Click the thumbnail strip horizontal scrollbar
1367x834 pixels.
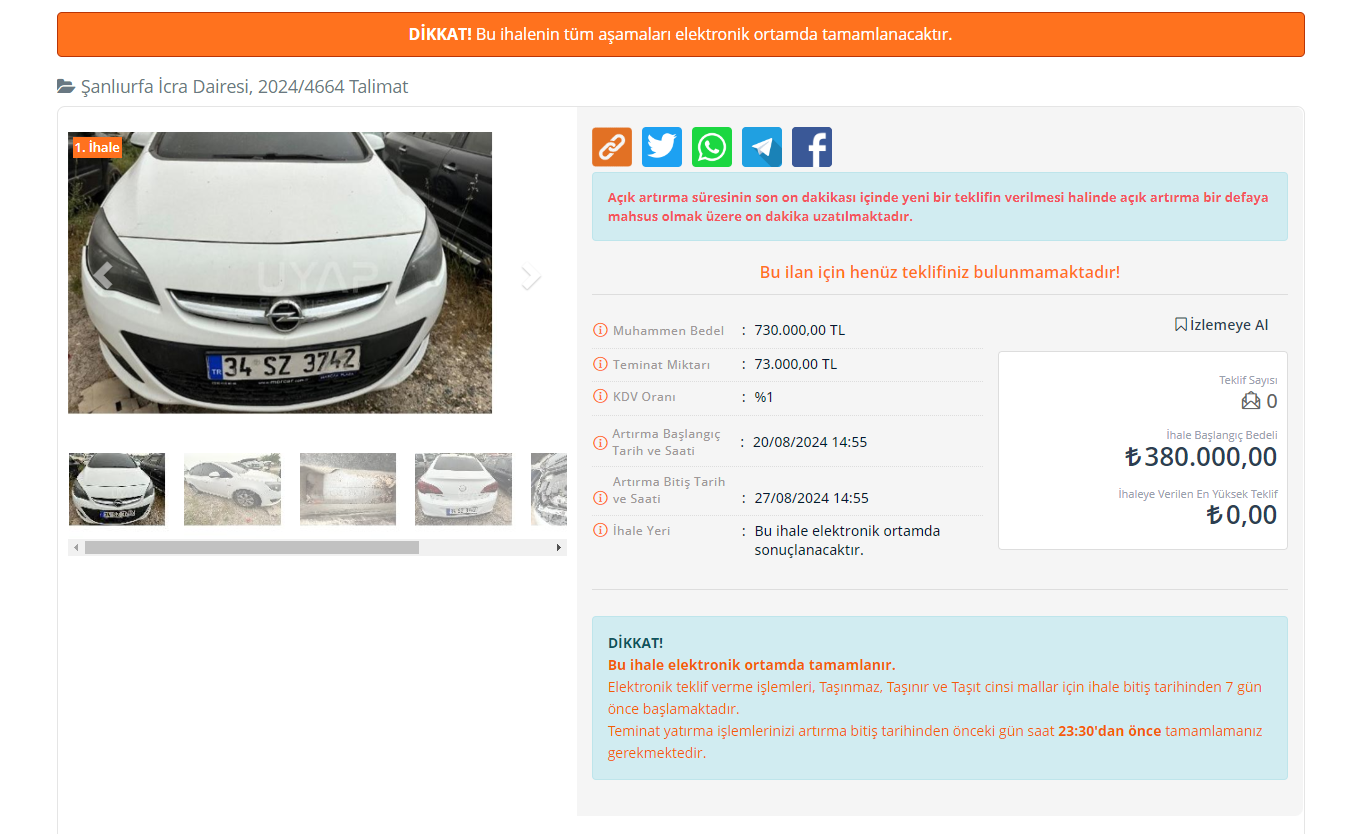pyautogui.click(x=251, y=547)
